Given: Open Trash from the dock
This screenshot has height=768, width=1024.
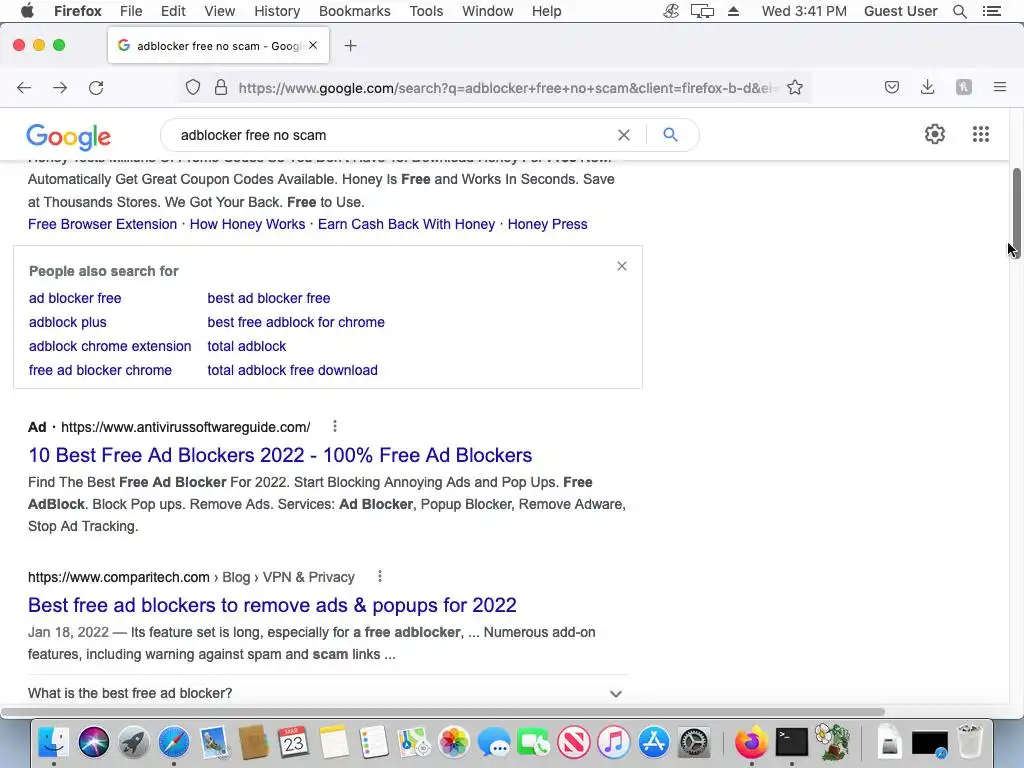Looking at the screenshot, I should click(x=970, y=742).
